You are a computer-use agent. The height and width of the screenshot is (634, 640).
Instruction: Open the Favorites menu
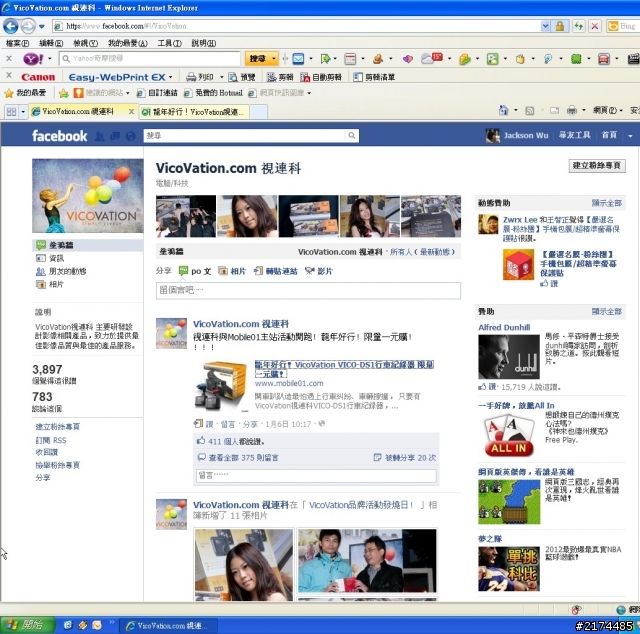(128, 43)
